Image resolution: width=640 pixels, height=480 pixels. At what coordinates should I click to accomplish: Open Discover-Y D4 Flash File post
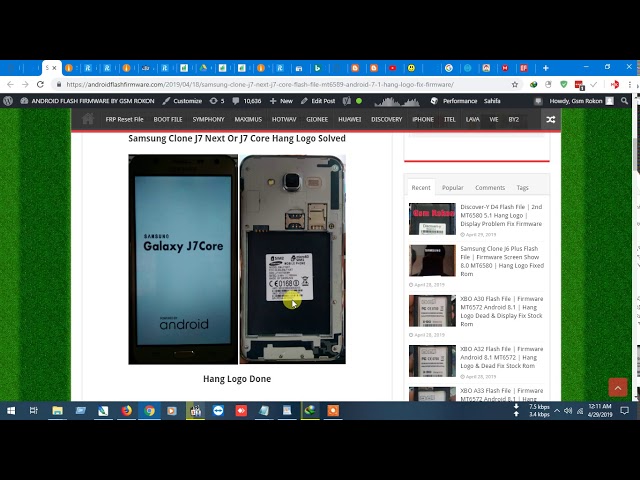click(502, 215)
